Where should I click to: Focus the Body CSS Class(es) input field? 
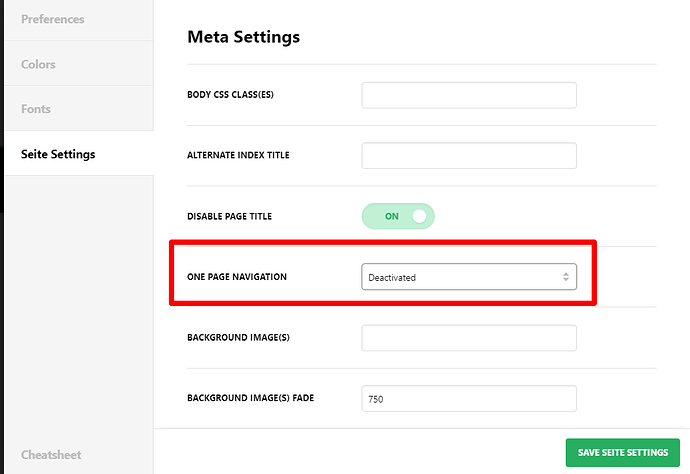[x=469, y=95]
